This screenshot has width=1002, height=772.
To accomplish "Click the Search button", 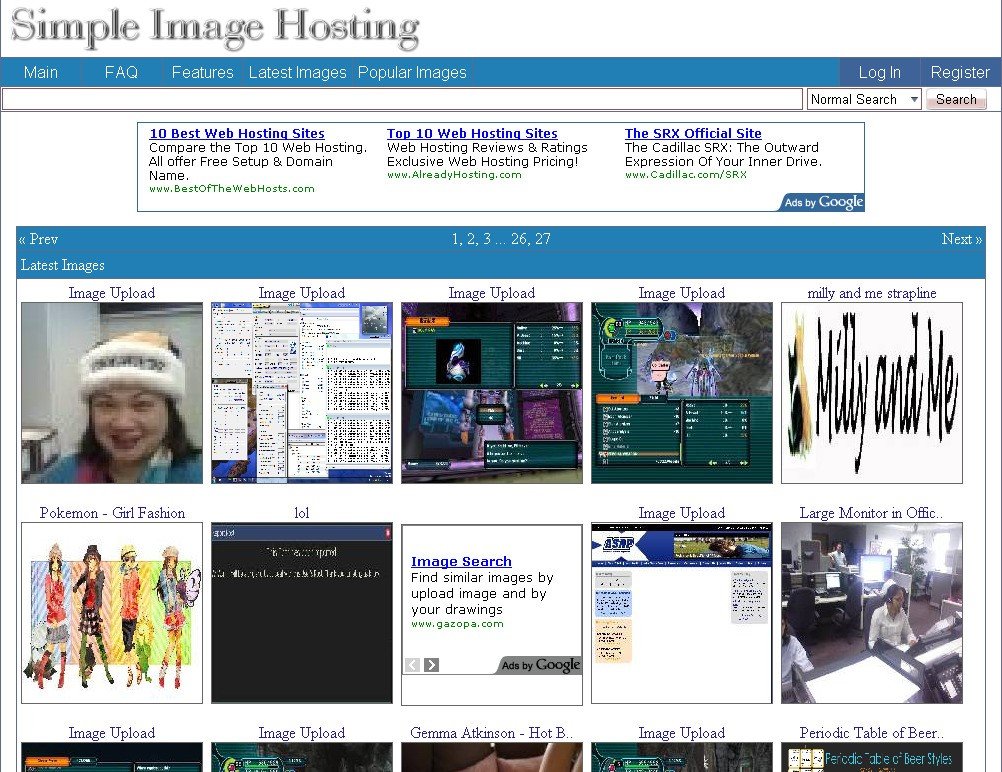I will [x=956, y=99].
